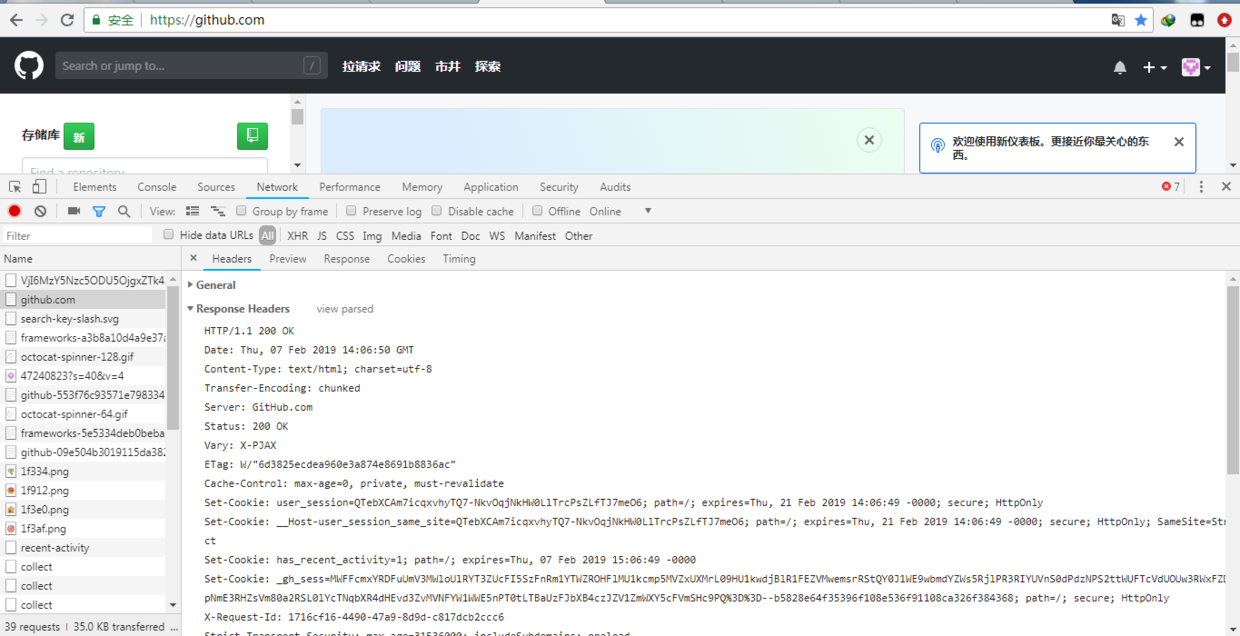
Task: Toggle capture screenshots camera icon
Action: point(74,211)
